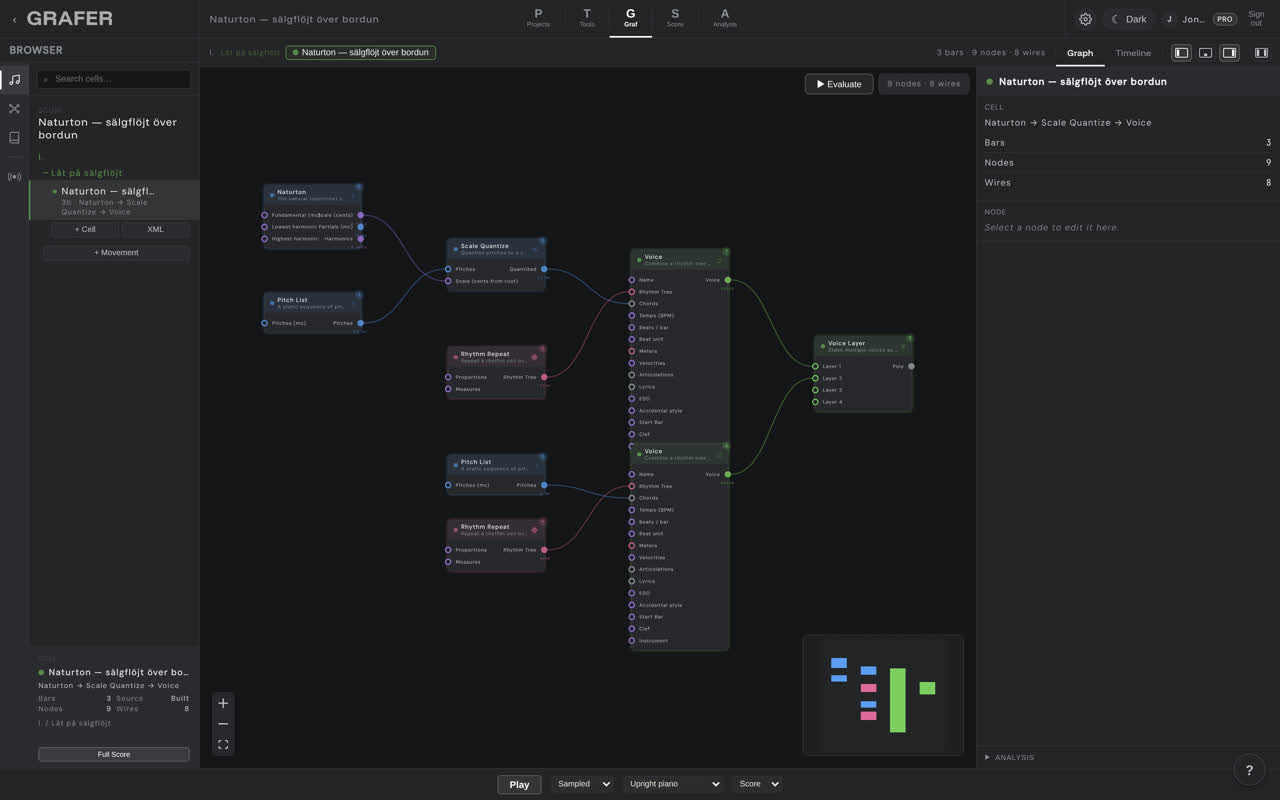The height and width of the screenshot is (800, 1280).
Task: Open the broadcast signal sidebar icon
Action: (14, 177)
